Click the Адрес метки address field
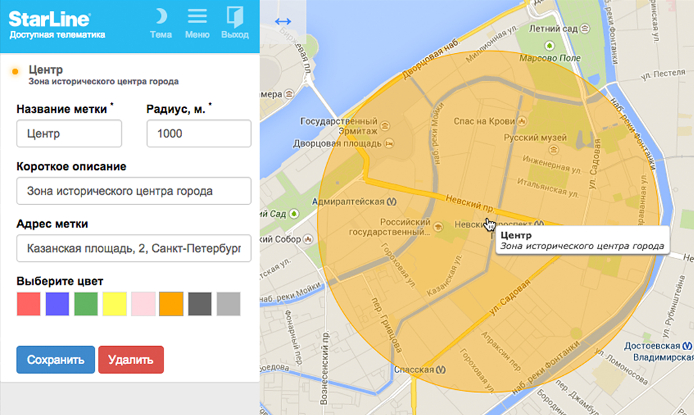 [133, 248]
